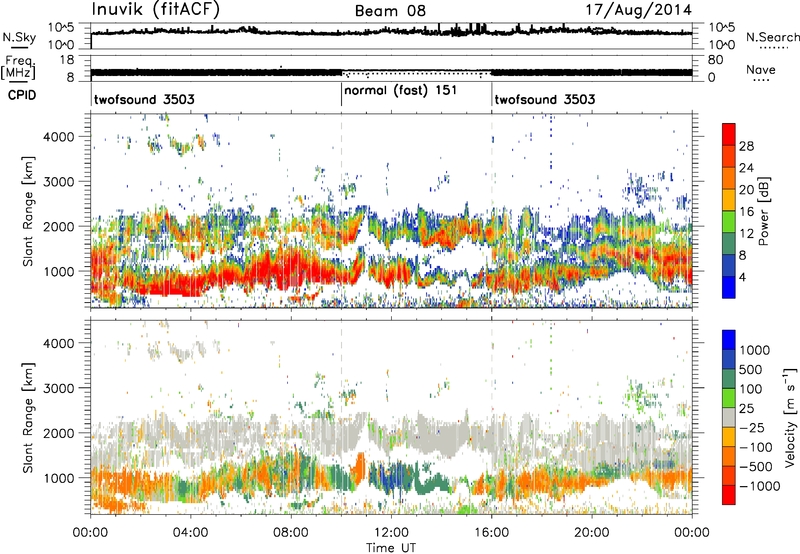Click the '12:00' time axis label
Screen dimensions: 800x554
tap(391, 533)
